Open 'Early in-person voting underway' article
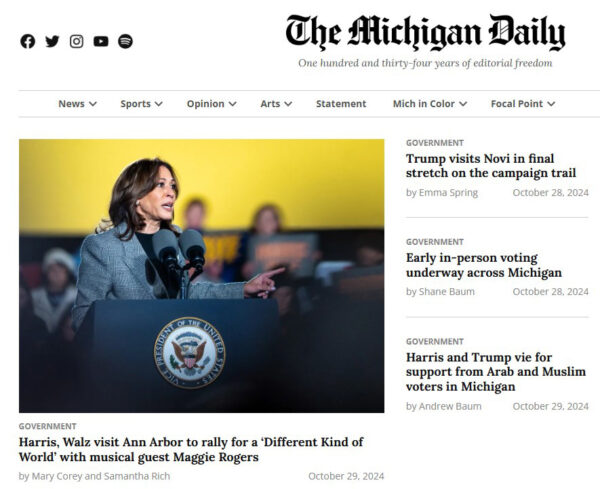Image resolution: width=600 pixels, height=489 pixels. point(484,265)
